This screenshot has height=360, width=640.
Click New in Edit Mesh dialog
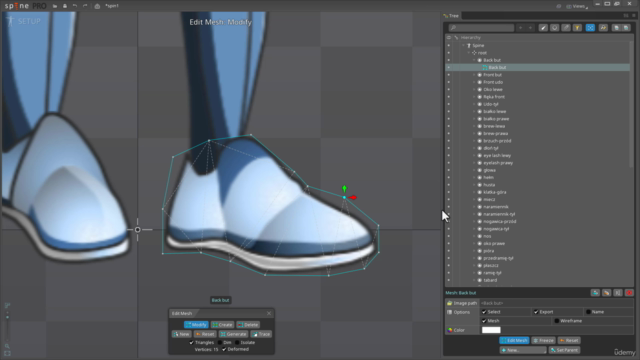coord(181,334)
